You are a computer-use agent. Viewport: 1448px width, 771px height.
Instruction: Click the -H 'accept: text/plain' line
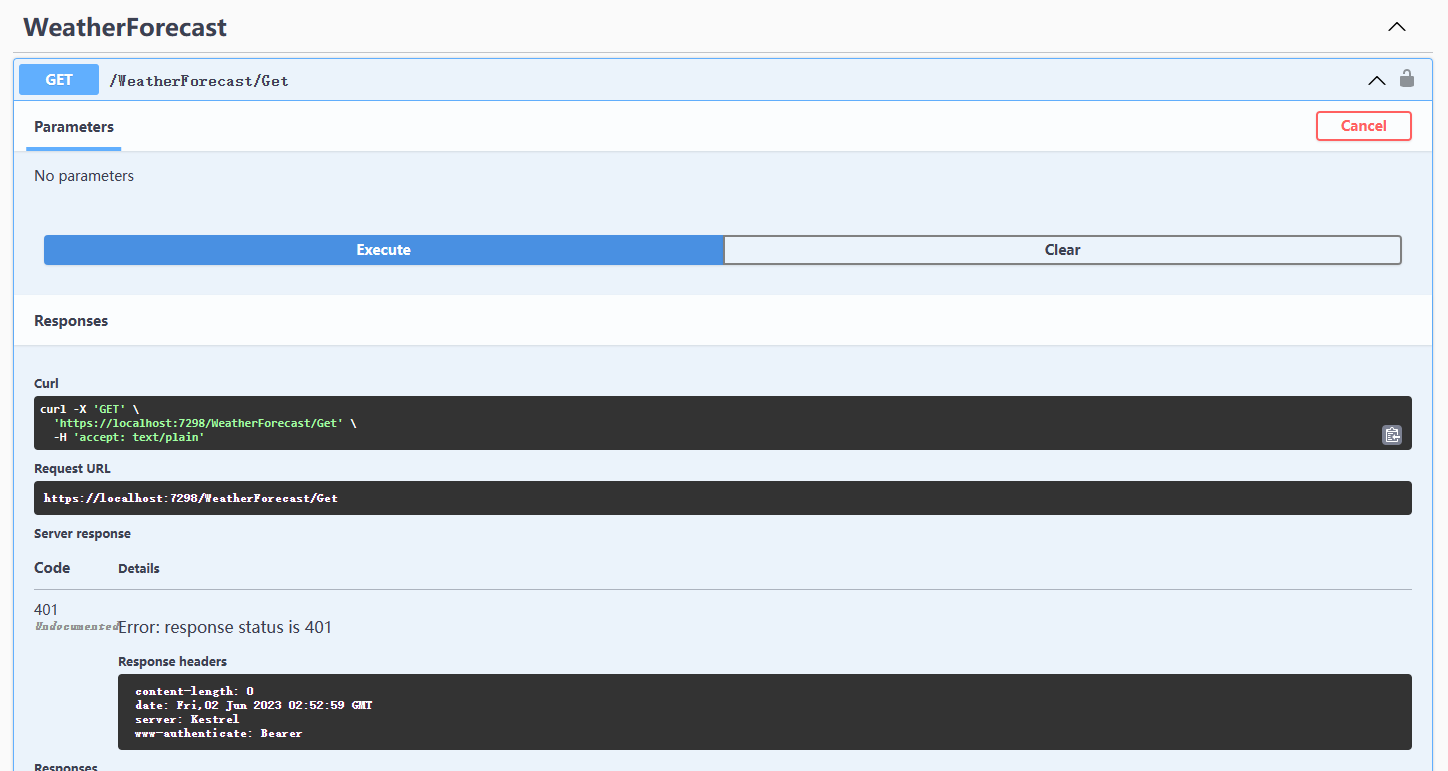[x=129, y=437]
